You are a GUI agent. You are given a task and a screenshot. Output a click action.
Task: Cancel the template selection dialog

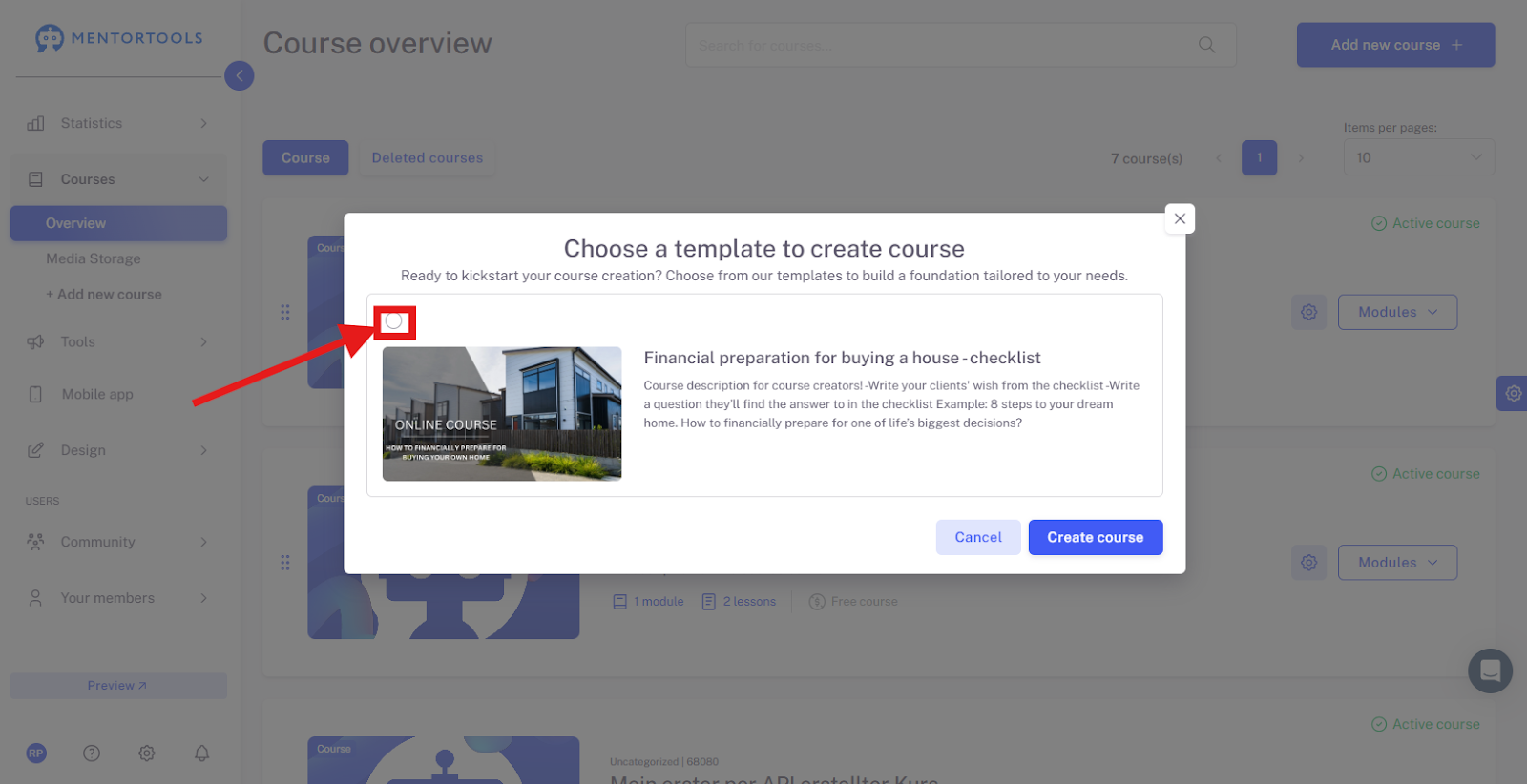coord(978,537)
